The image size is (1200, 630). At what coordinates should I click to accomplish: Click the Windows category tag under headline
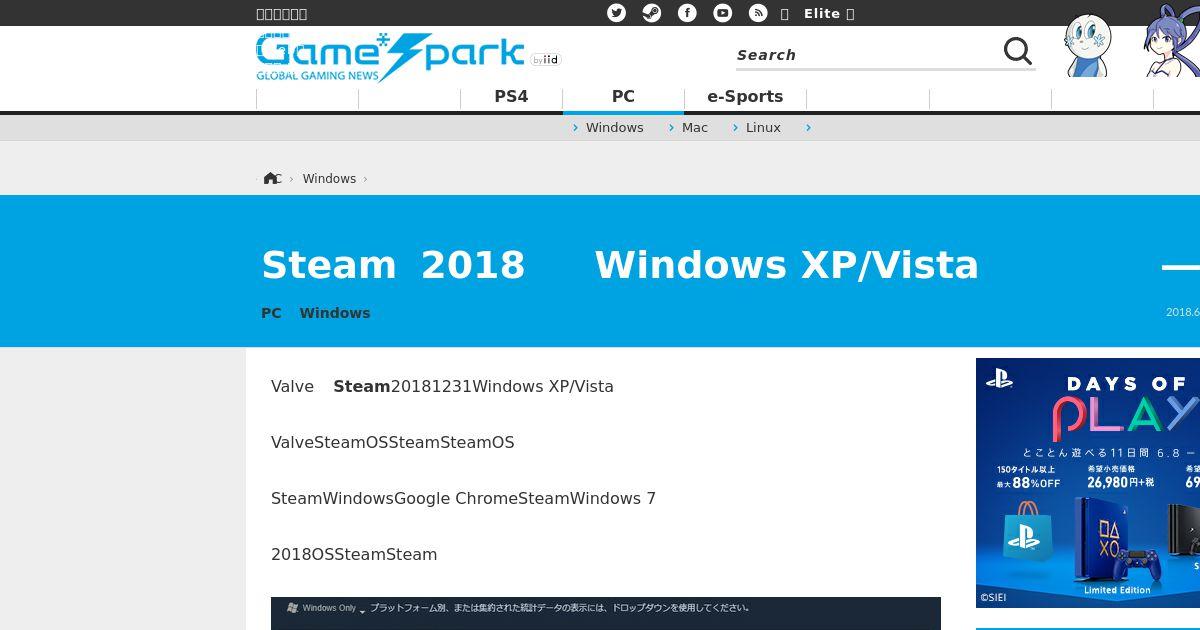coord(335,313)
